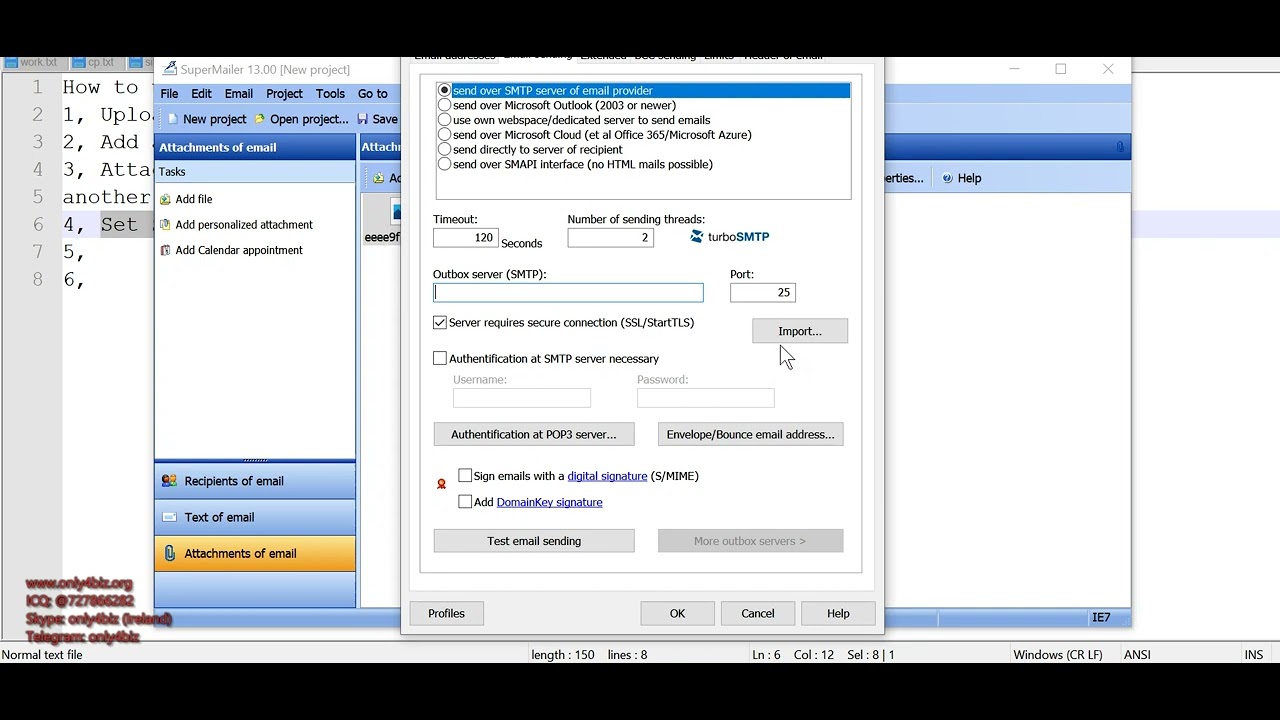1280x720 pixels.
Task: Click Authentification at POP3 server... button
Action: tap(534, 434)
